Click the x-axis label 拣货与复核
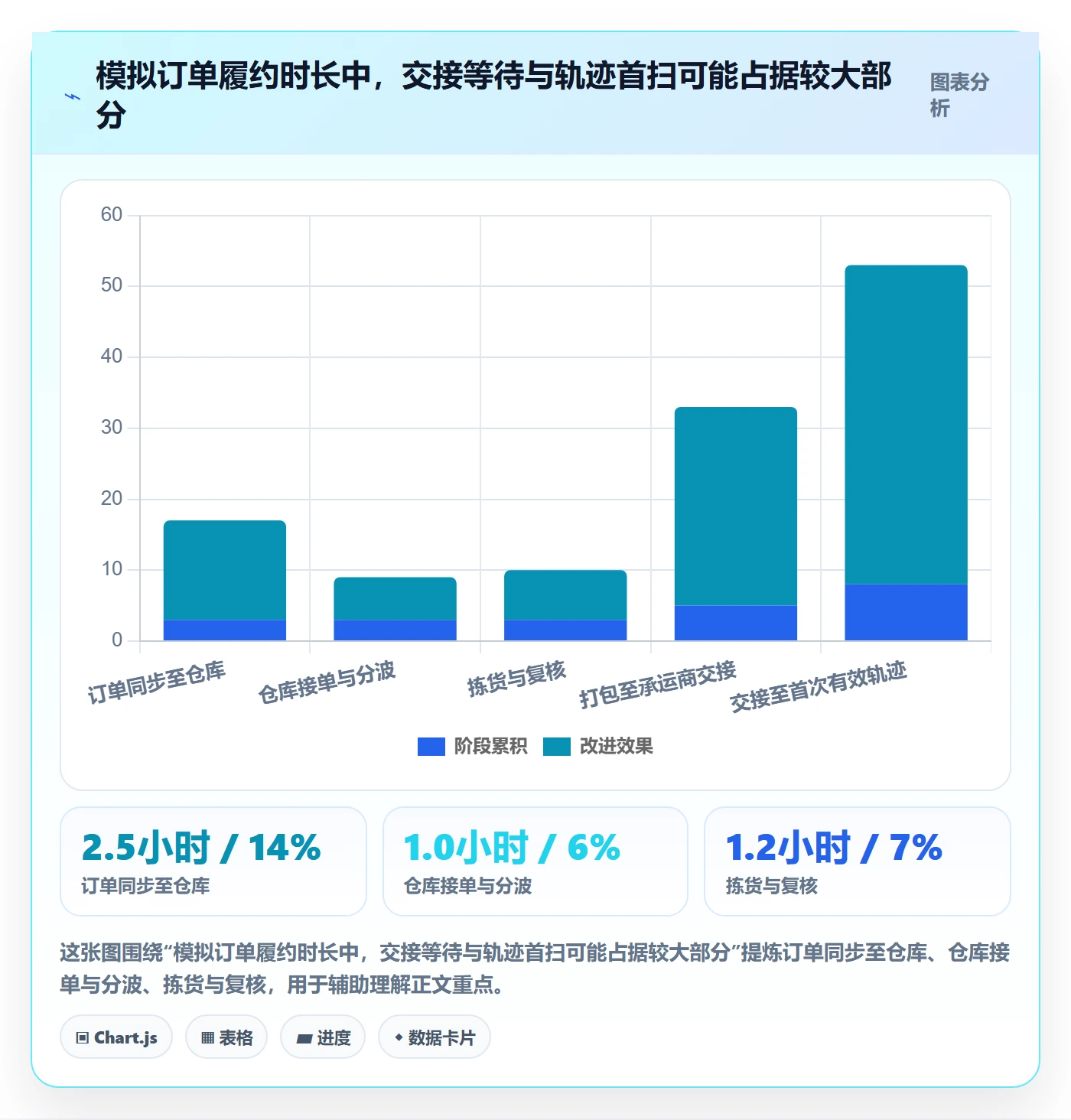Image resolution: width=1071 pixels, height=1120 pixels. [x=517, y=679]
